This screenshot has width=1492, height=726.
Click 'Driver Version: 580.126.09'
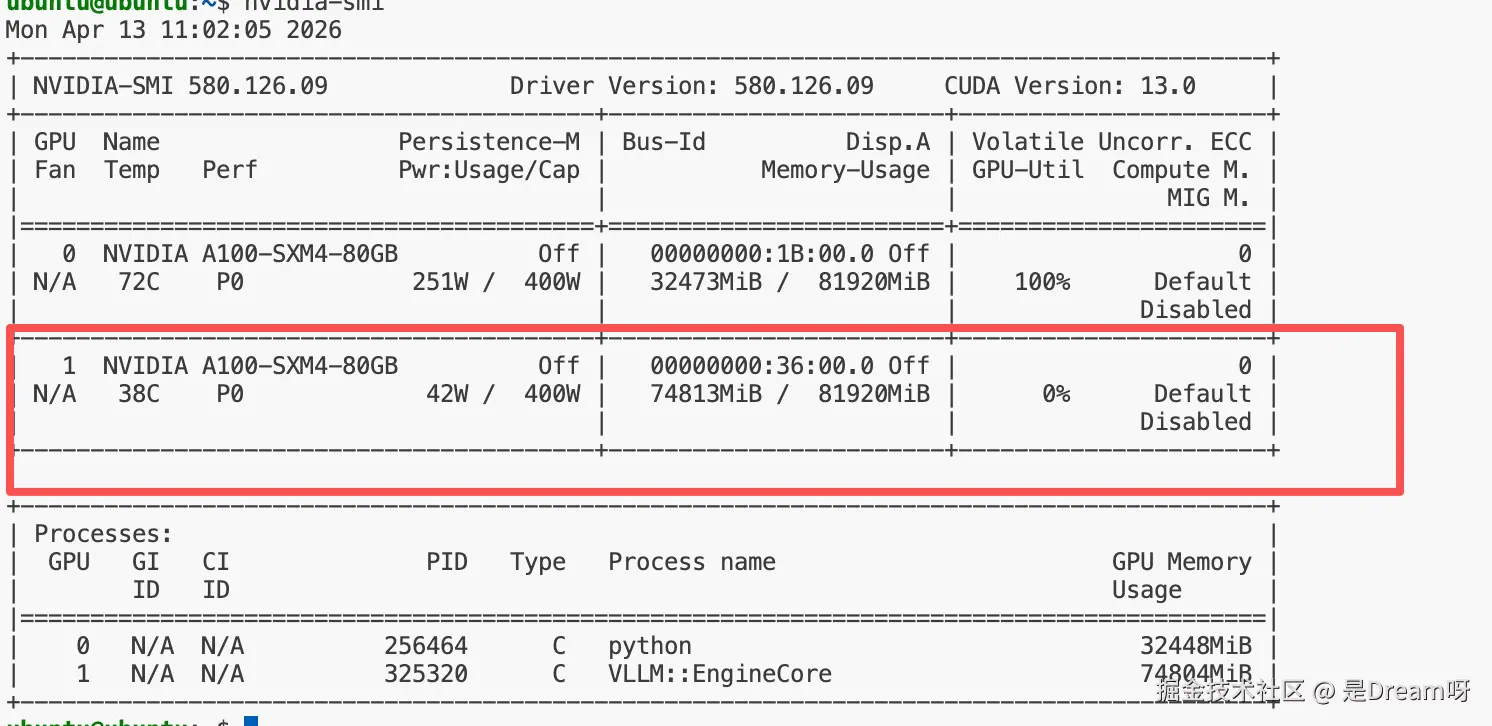point(692,86)
